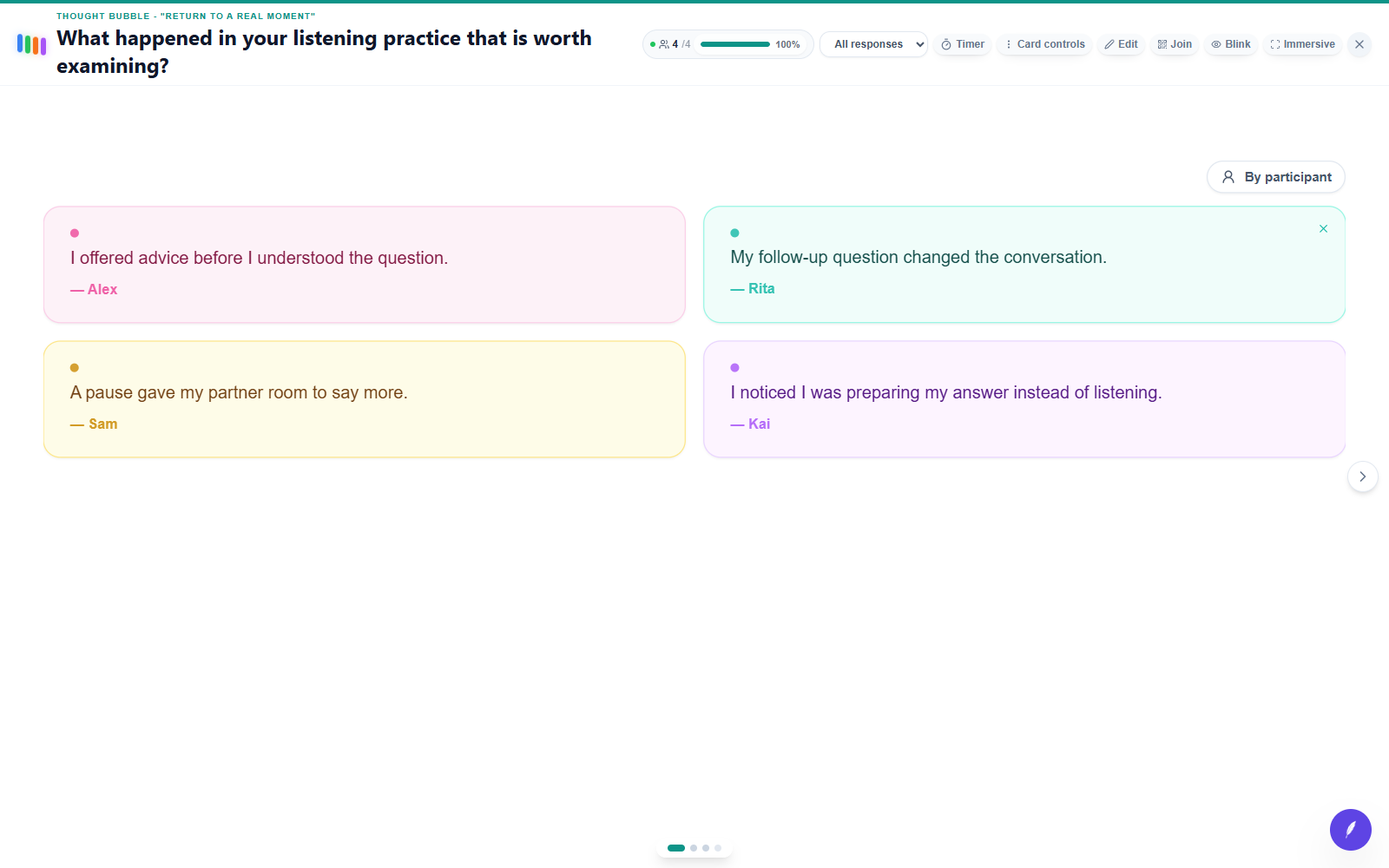Click the teal dot on Rita's card

(735, 233)
